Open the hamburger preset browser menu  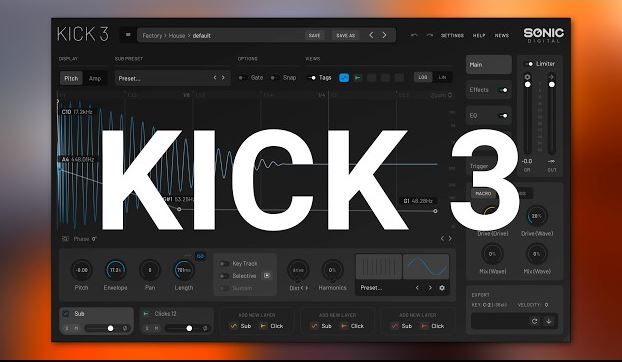[x=128, y=35]
